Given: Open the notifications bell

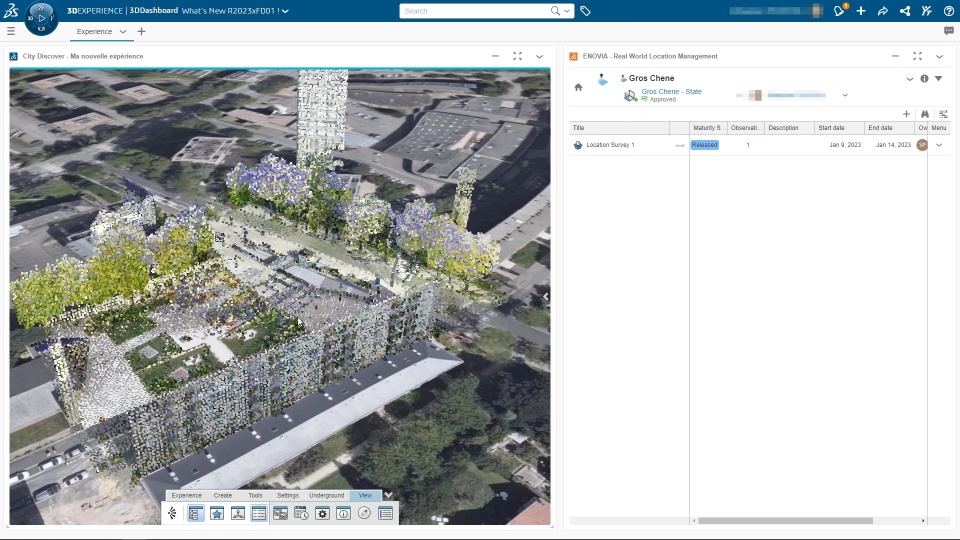Looking at the screenshot, I should coord(840,11).
